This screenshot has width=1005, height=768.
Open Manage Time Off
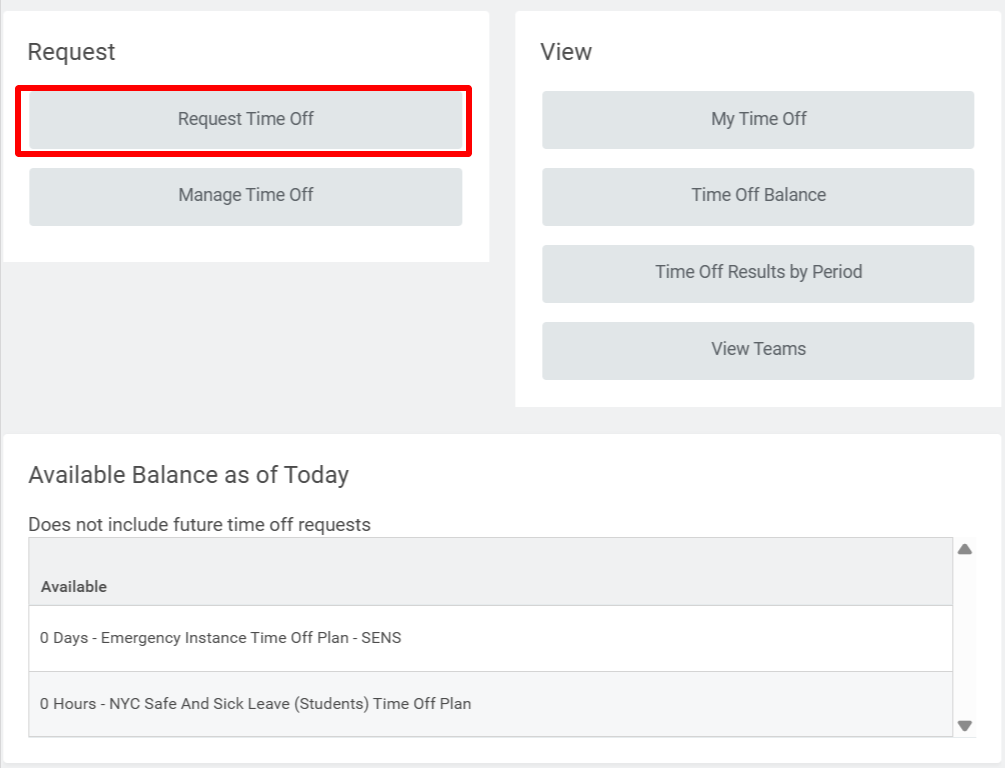[245, 196]
